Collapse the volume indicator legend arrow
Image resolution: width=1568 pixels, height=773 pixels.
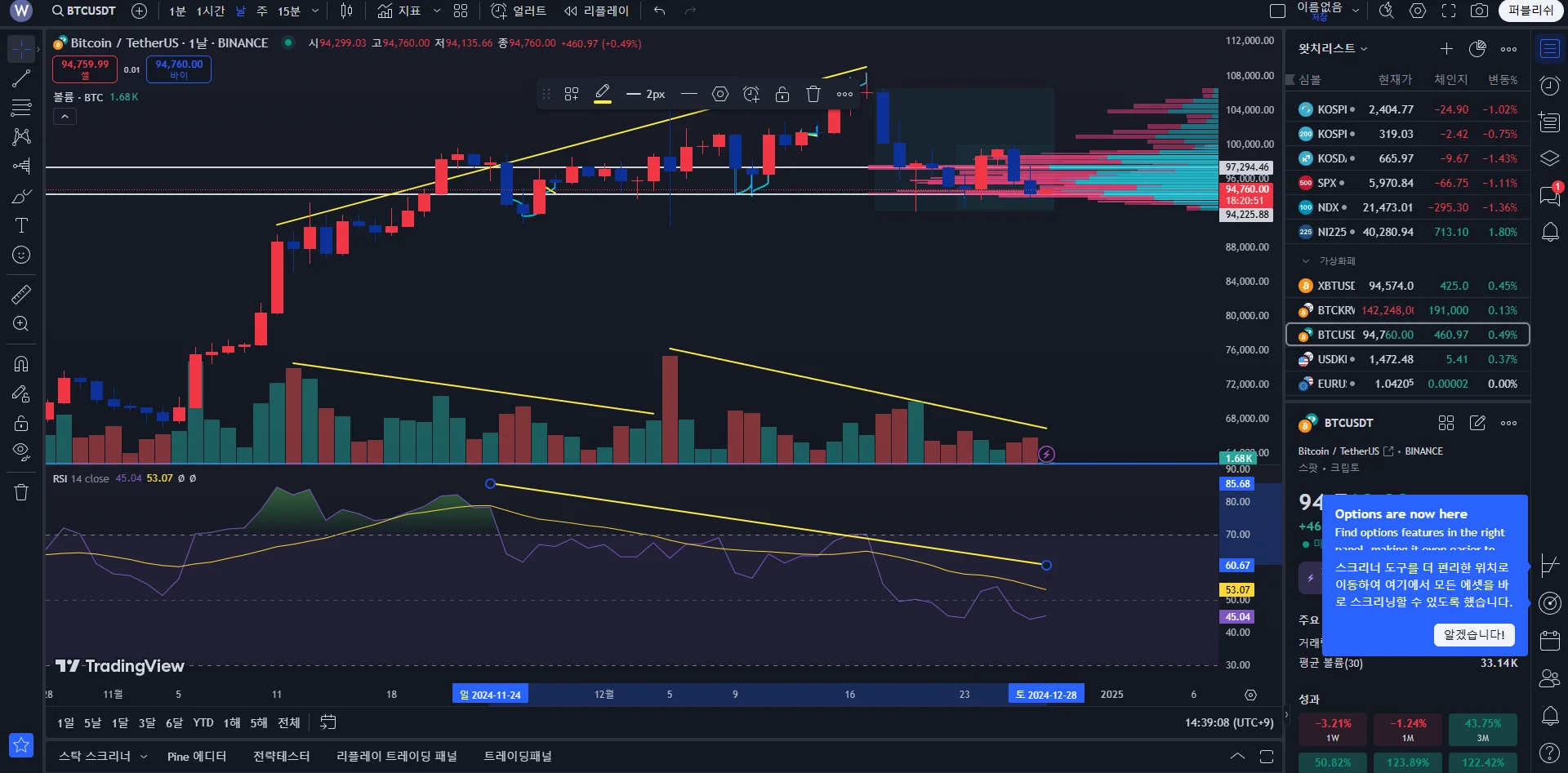tap(65, 117)
